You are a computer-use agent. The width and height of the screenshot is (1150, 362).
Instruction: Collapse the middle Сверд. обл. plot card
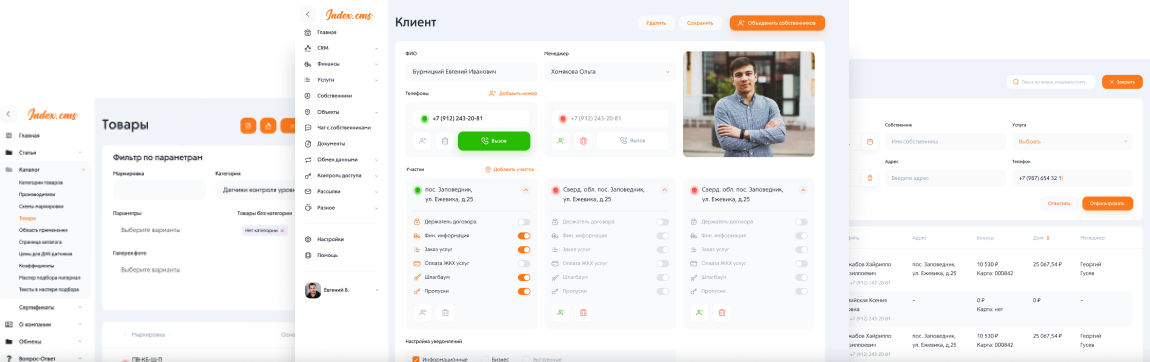(664, 190)
